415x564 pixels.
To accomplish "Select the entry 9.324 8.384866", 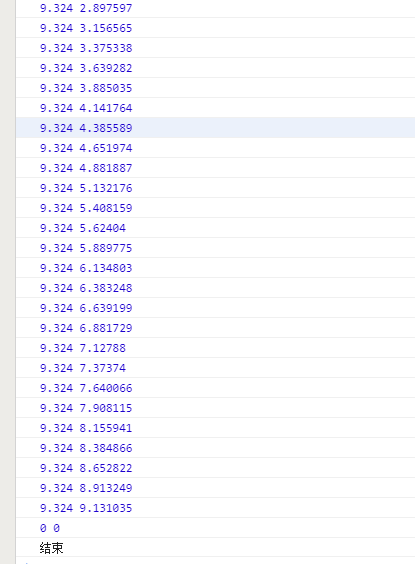I will tap(215, 448).
